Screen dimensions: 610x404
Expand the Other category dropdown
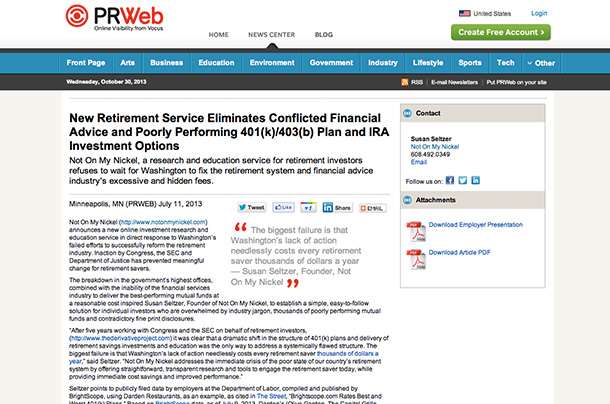(540, 62)
